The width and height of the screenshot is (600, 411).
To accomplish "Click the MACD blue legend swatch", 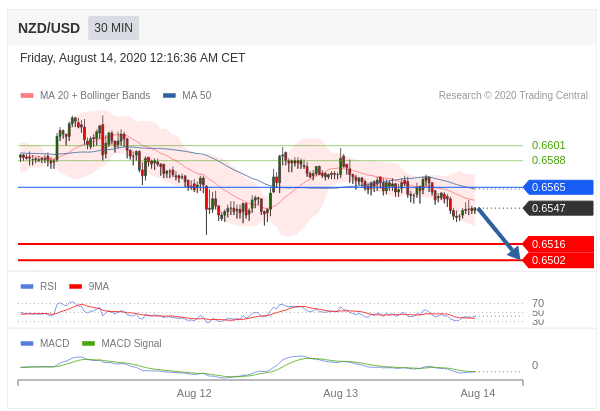I will click(27, 343).
